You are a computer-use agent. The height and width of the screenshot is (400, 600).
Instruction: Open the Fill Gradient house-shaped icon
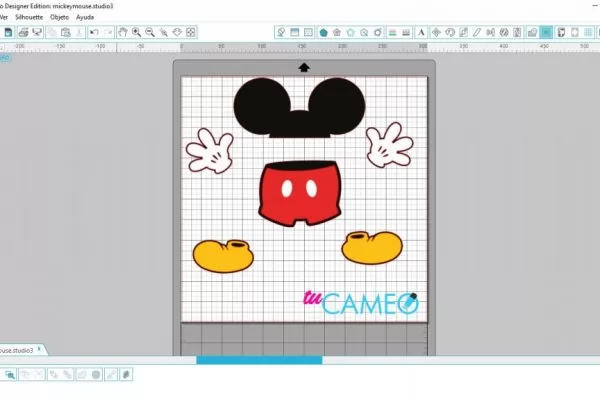pos(337,33)
